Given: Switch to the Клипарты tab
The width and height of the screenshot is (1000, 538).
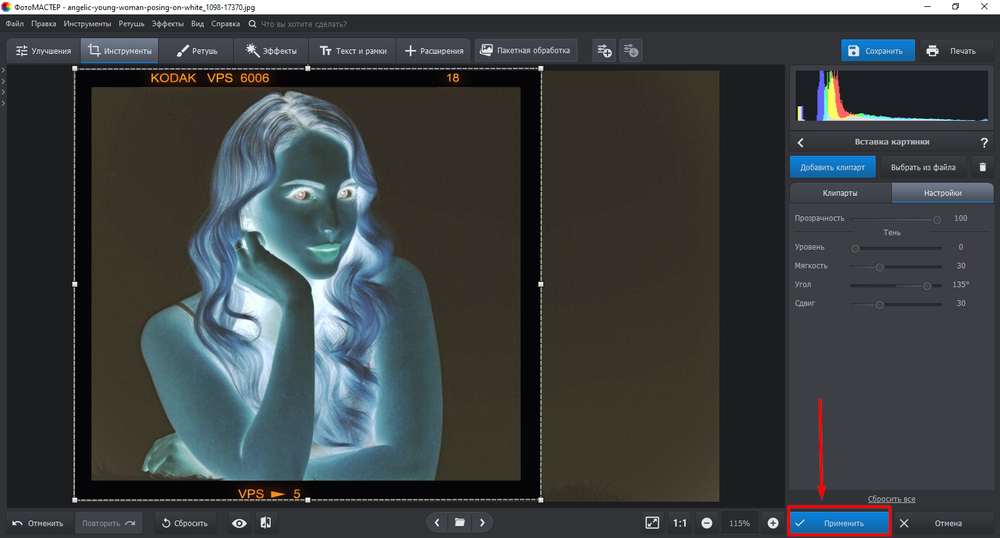Looking at the screenshot, I should (x=839, y=193).
